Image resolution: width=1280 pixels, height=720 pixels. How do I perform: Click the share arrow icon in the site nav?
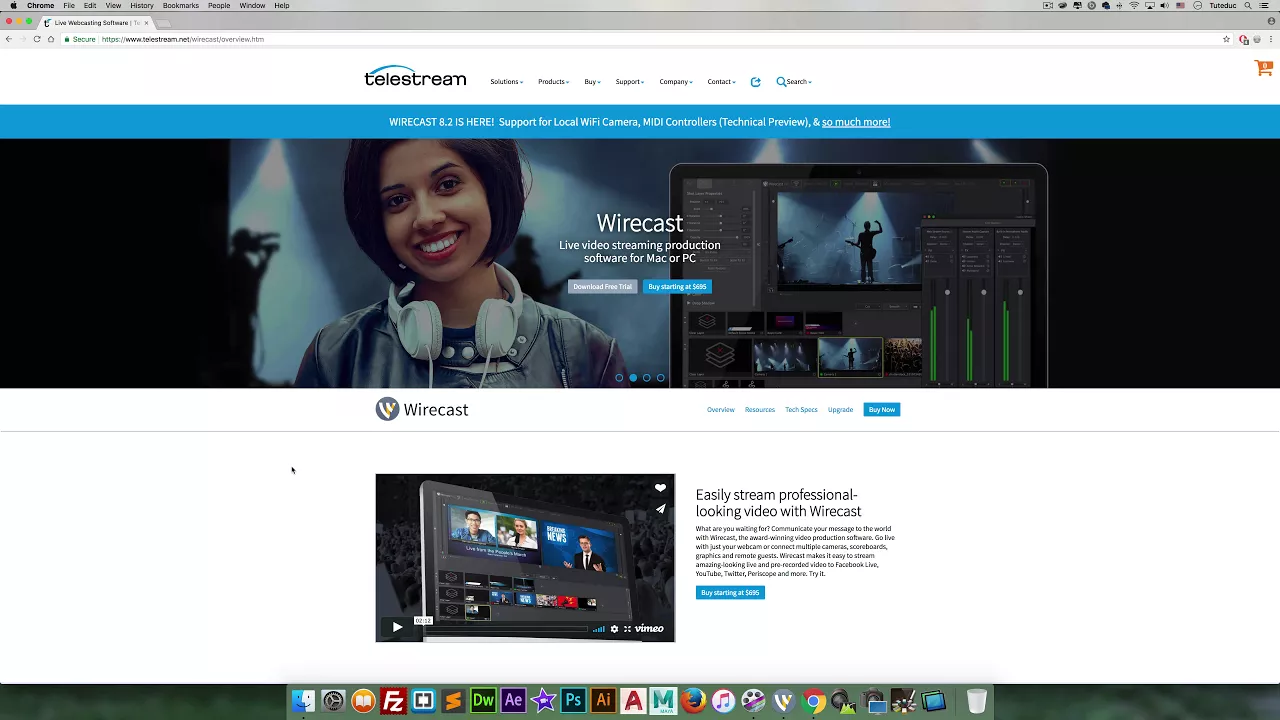click(755, 82)
